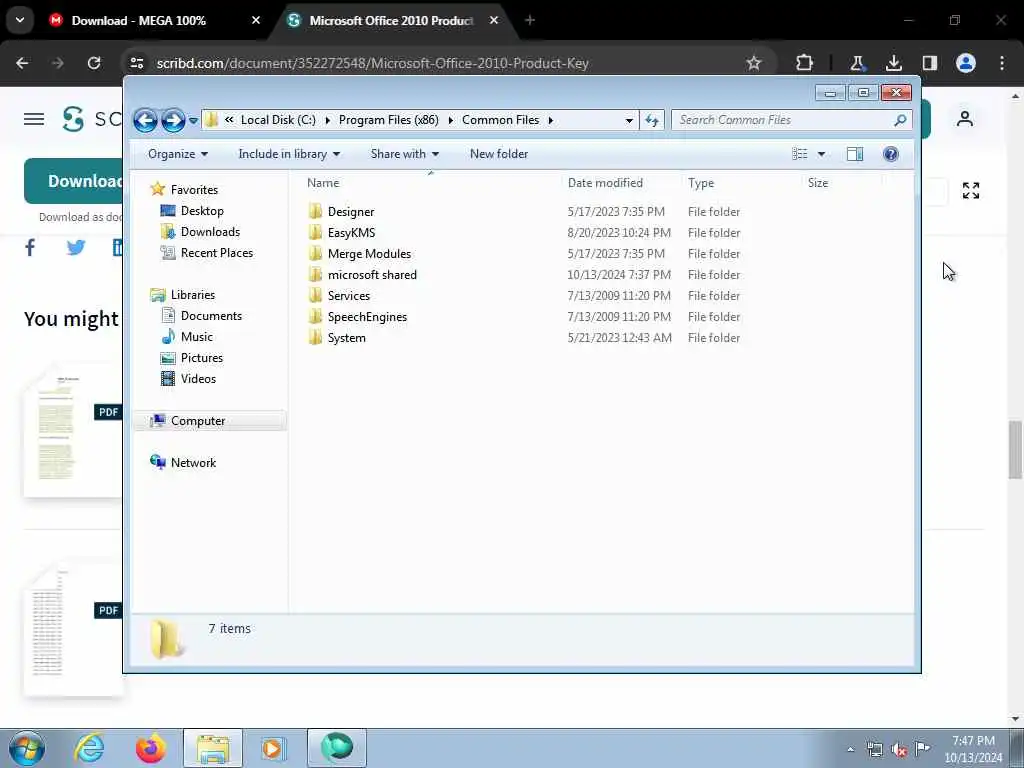
Task: Select the System folder
Action: click(x=346, y=338)
